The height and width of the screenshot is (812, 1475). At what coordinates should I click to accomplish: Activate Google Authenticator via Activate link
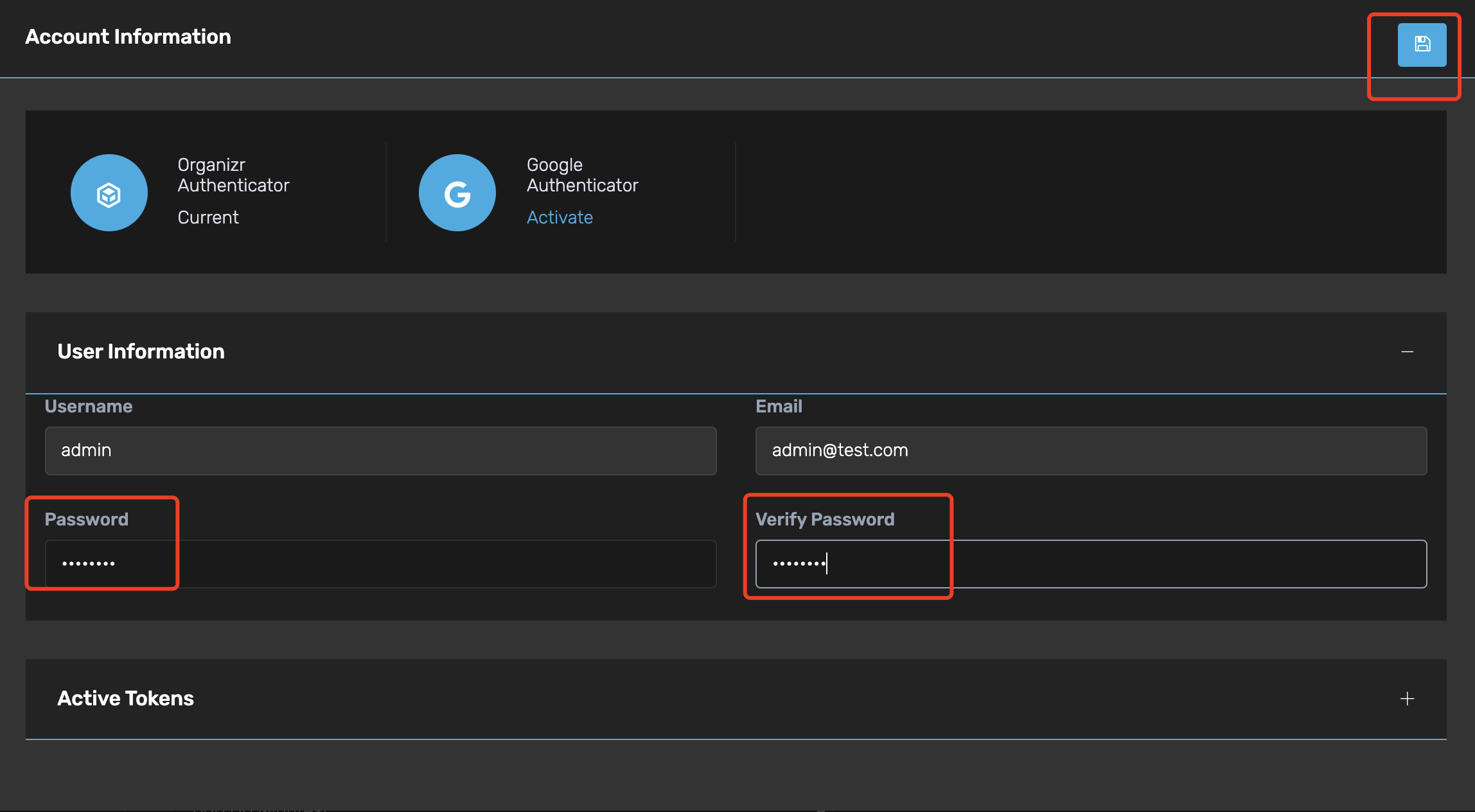560,218
